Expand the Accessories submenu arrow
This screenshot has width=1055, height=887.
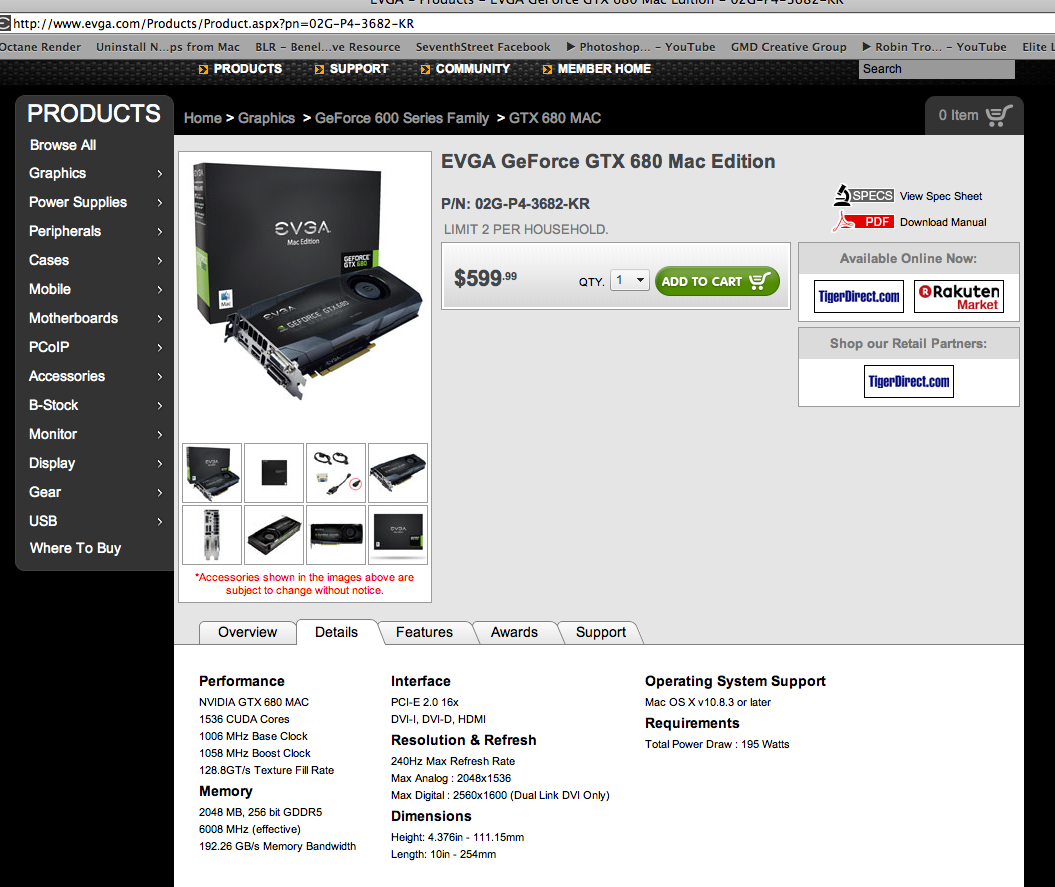(159, 376)
